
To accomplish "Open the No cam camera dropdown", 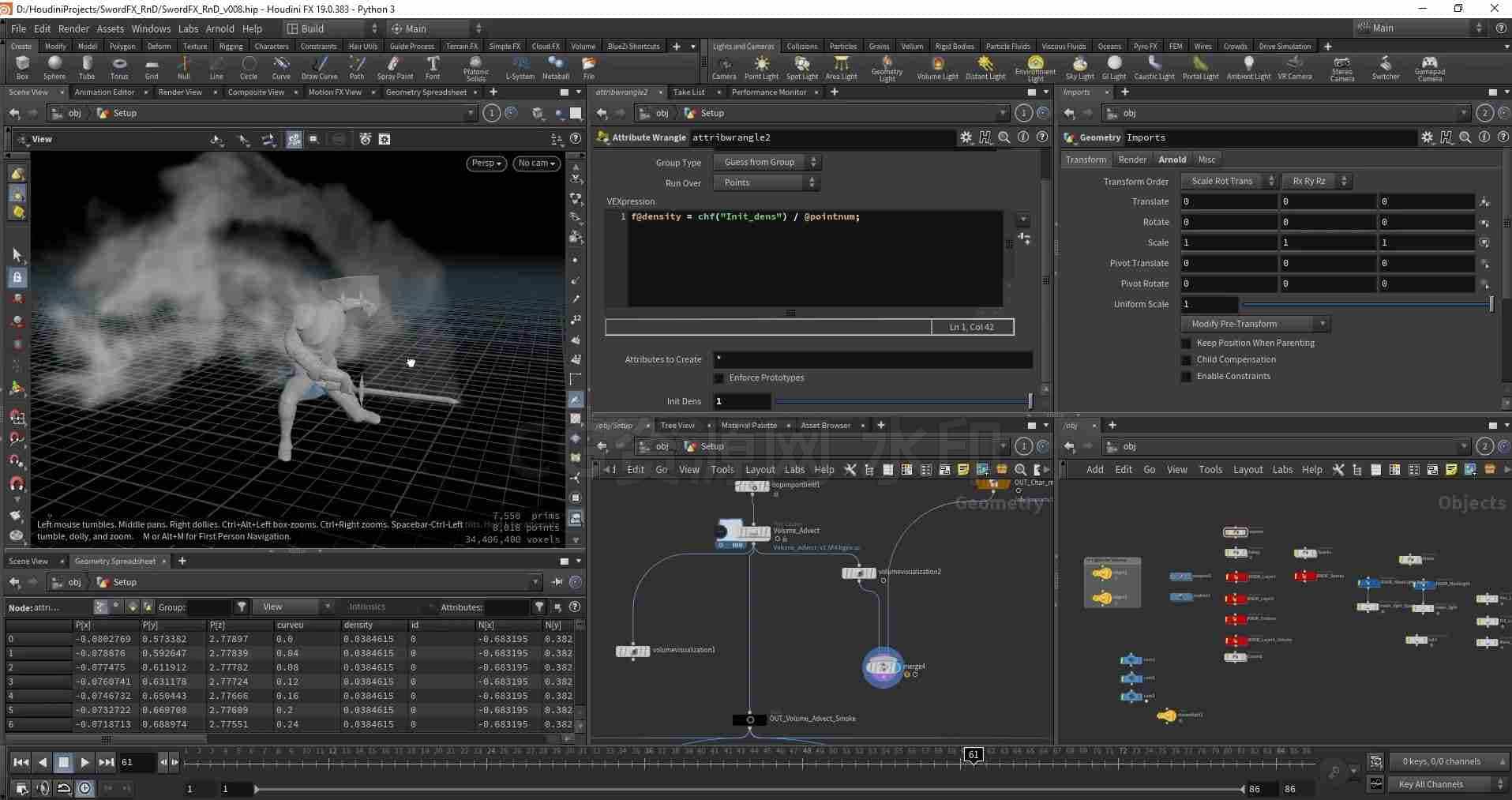I will coord(536,163).
